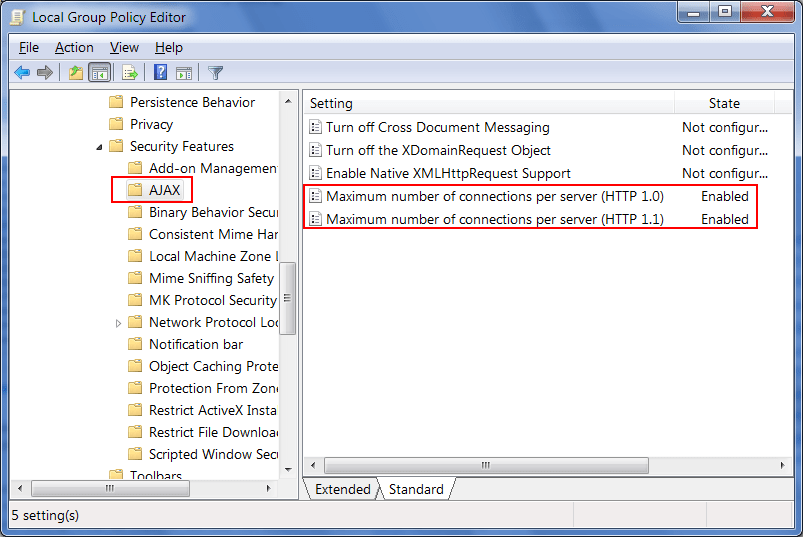Sort by the State column header

[724, 103]
